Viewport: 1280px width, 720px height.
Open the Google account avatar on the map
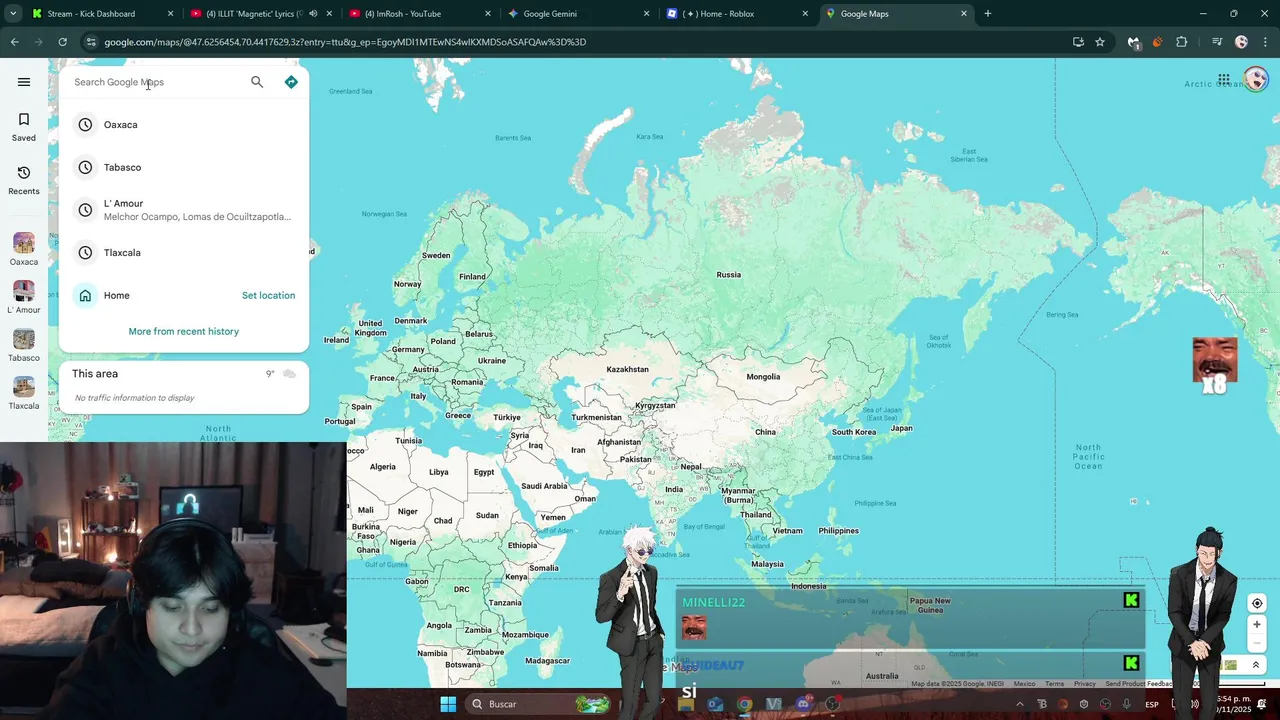[1256, 79]
